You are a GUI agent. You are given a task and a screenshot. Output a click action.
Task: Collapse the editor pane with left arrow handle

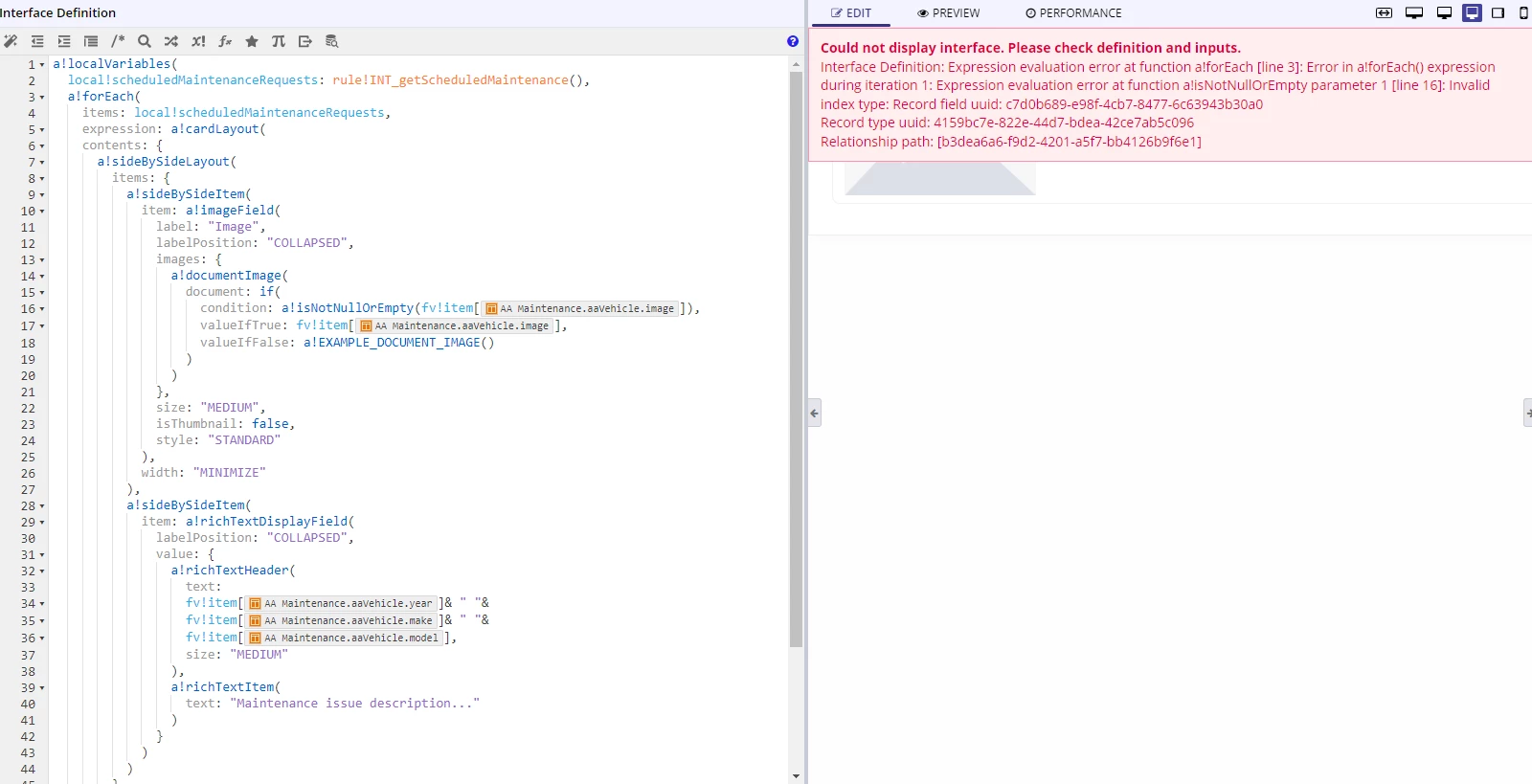815,414
